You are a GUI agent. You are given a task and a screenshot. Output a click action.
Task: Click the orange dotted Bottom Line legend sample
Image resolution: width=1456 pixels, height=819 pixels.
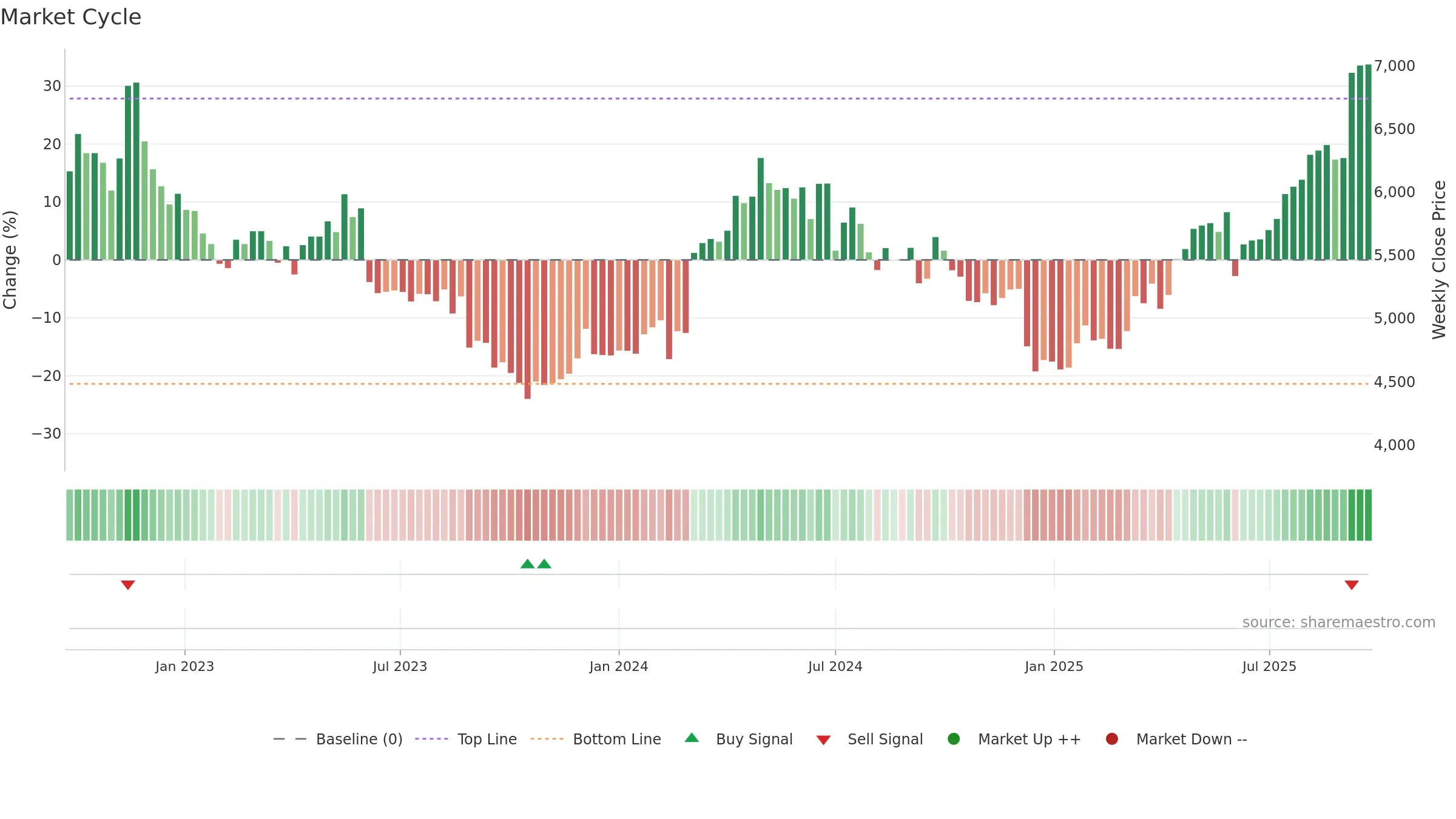tap(547, 739)
